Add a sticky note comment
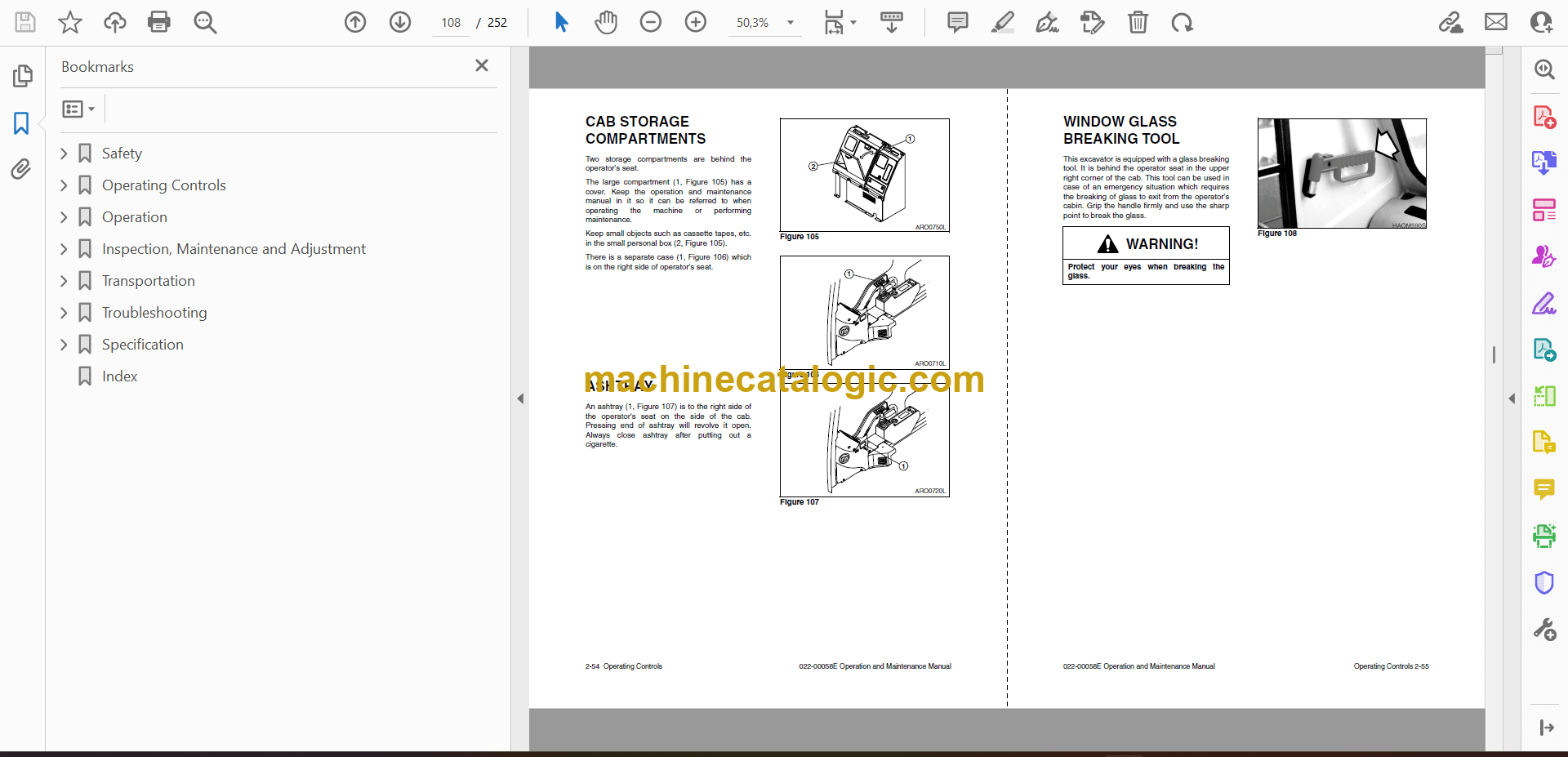Viewport: 1568px width, 757px height. (957, 22)
